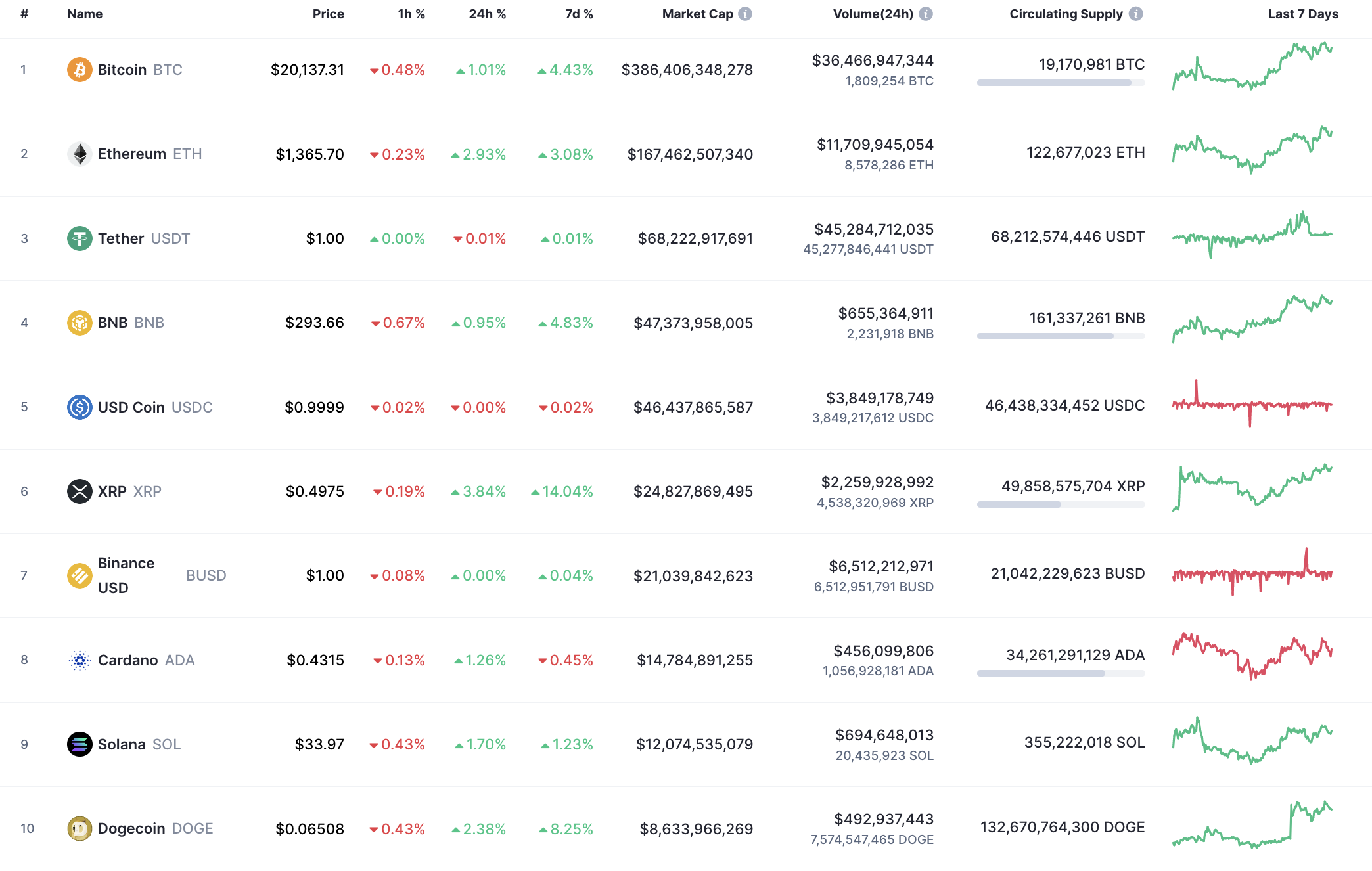This screenshot has width=1372, height=871.
Task: Click the Tether logo icon
Action: click(80, 238)
